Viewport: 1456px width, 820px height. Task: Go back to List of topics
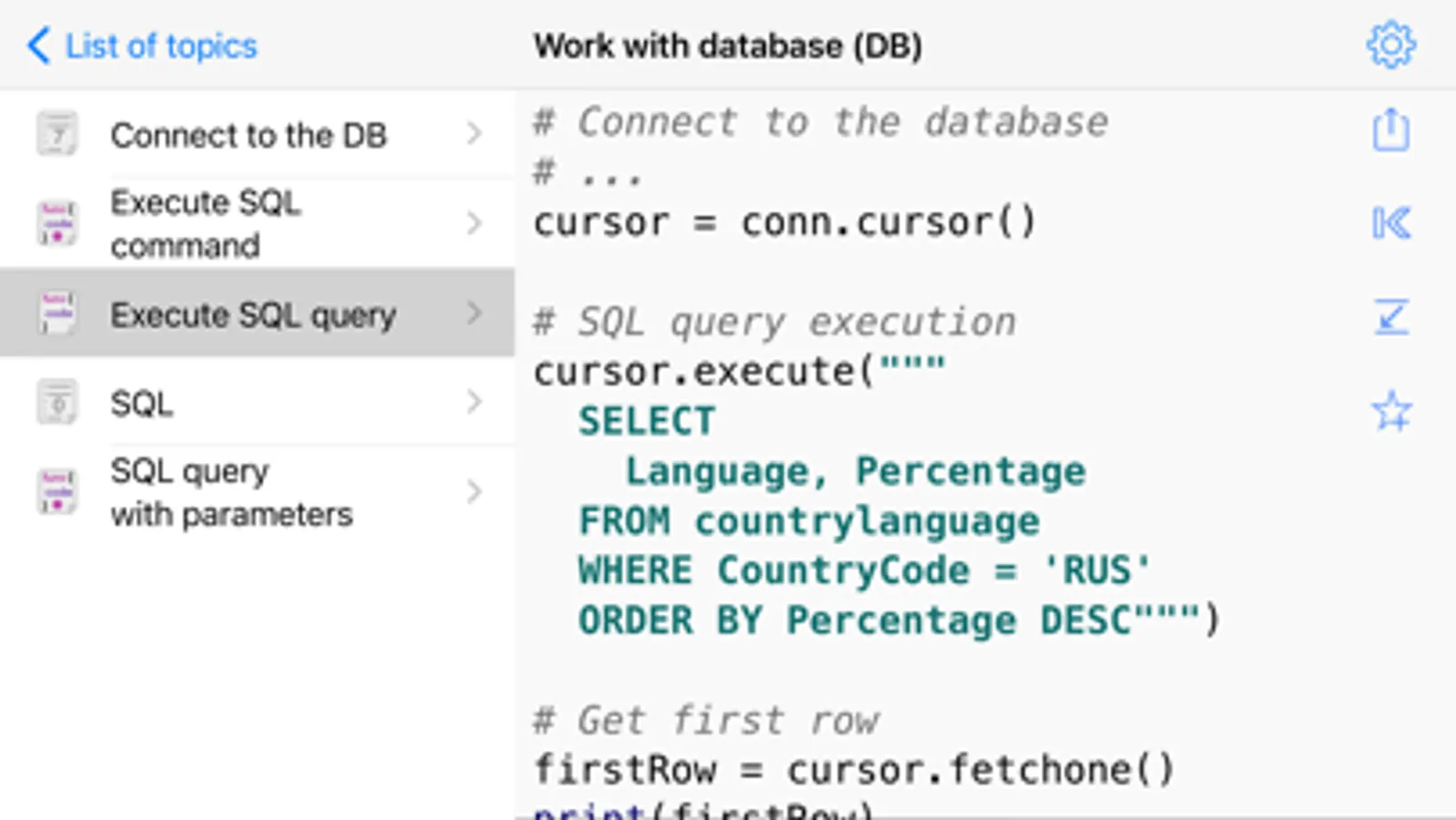tap(161, 46)
